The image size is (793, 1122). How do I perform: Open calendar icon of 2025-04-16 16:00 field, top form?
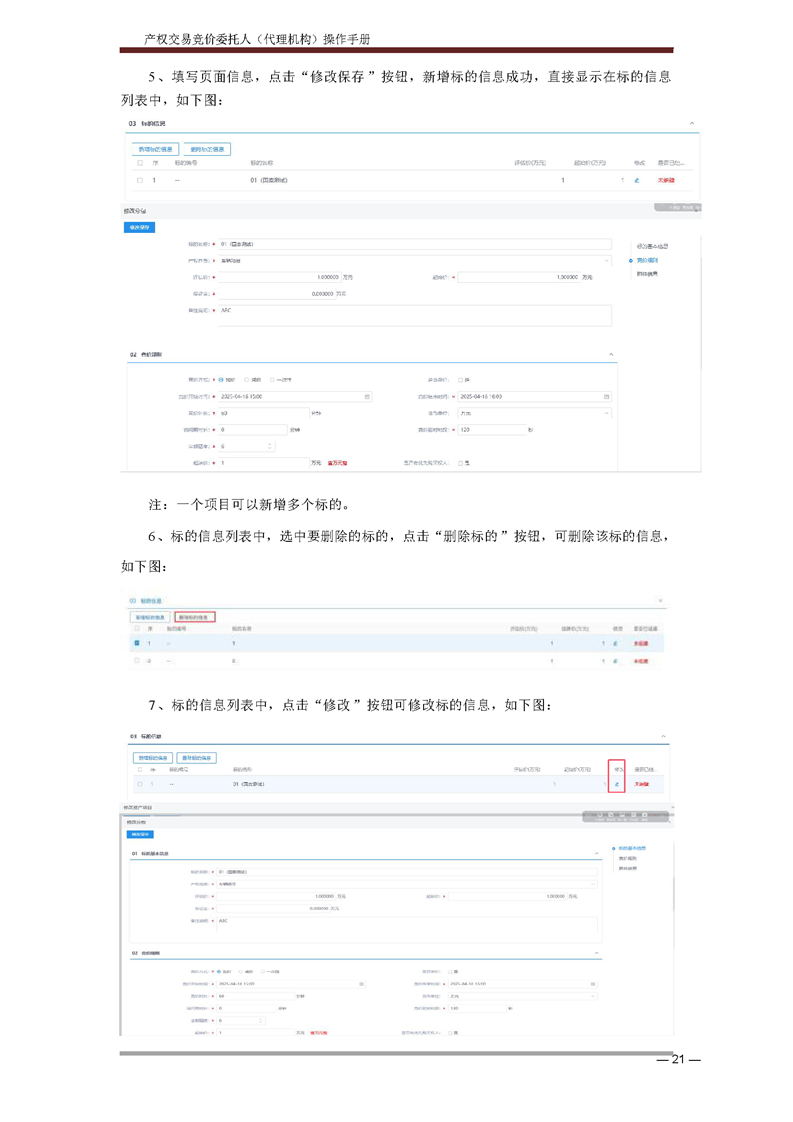click(606, 397)
